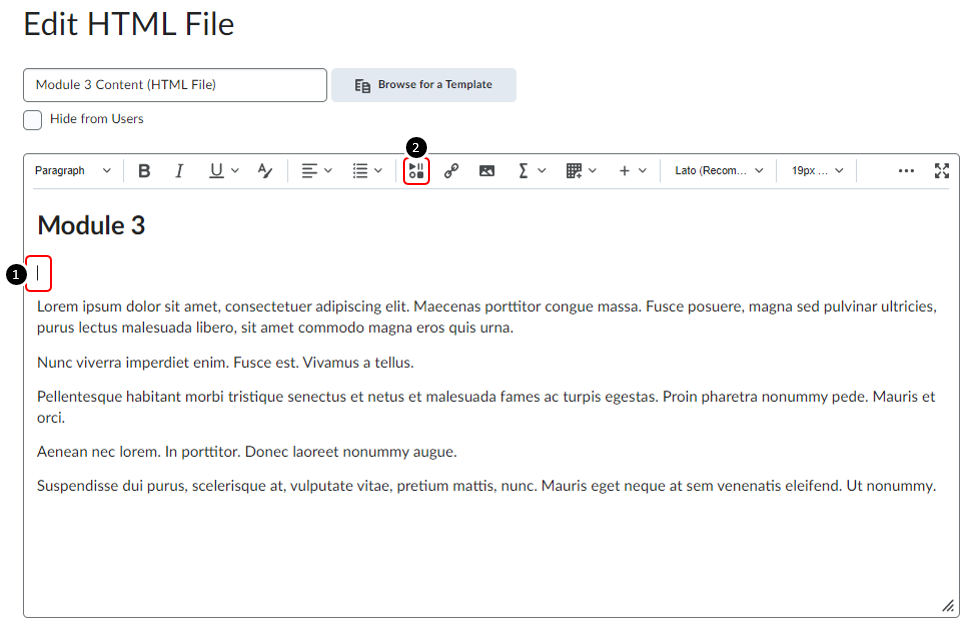The width and height of the screenshot is (967, 626).
Task: Apply underline formatting
Action: click(217, 171)
